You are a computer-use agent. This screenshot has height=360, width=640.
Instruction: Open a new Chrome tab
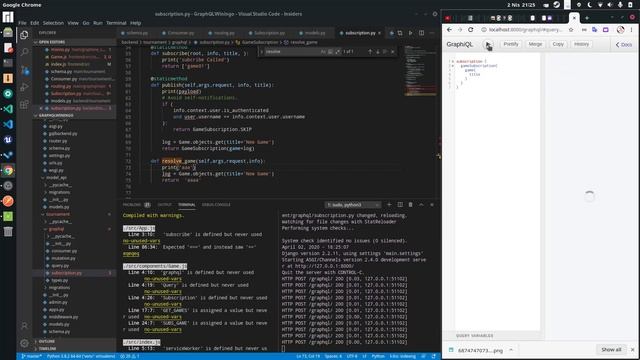point(587,18)
